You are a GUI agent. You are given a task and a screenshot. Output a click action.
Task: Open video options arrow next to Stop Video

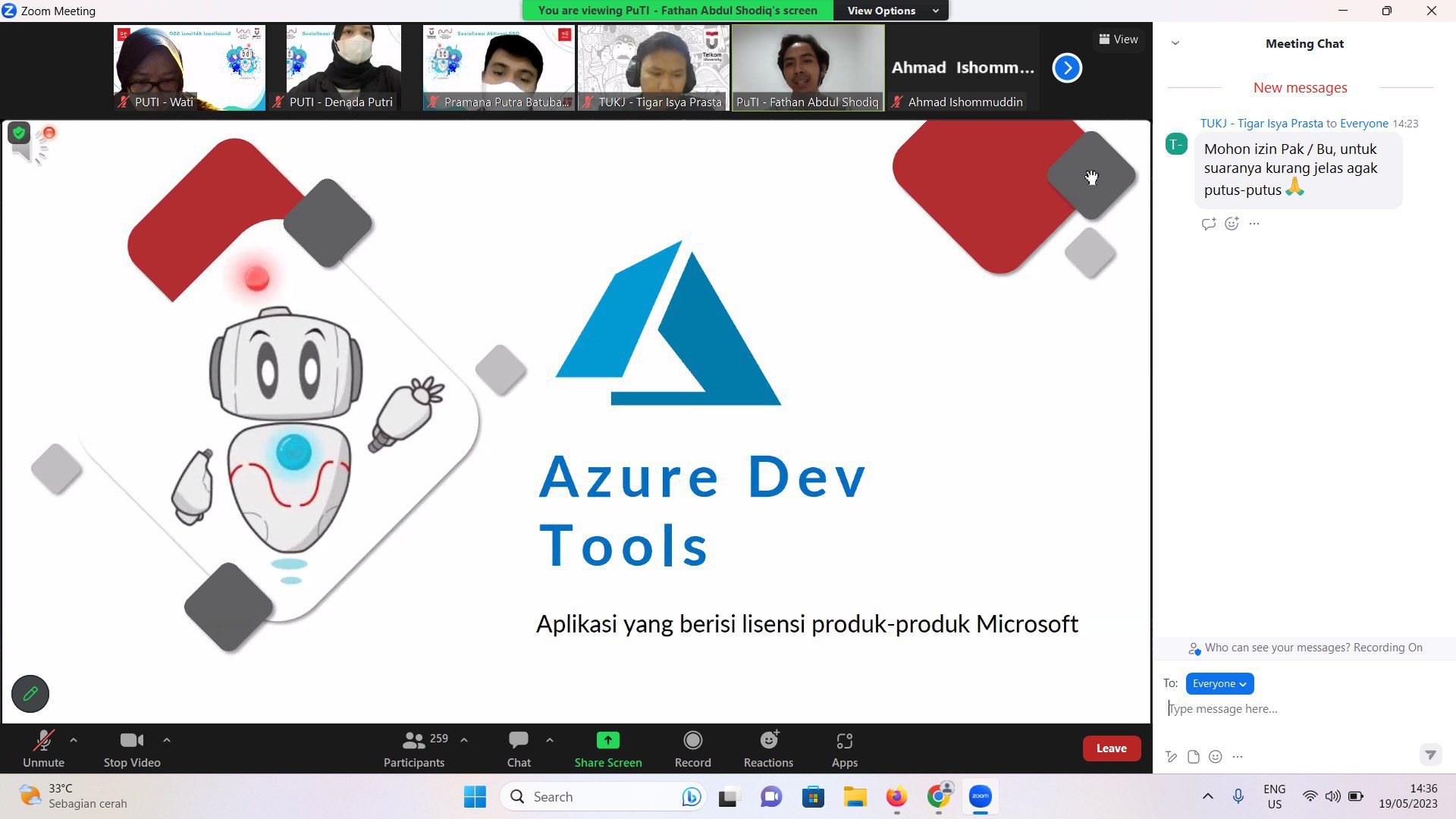pyautogui.click(x=167, y=740)
